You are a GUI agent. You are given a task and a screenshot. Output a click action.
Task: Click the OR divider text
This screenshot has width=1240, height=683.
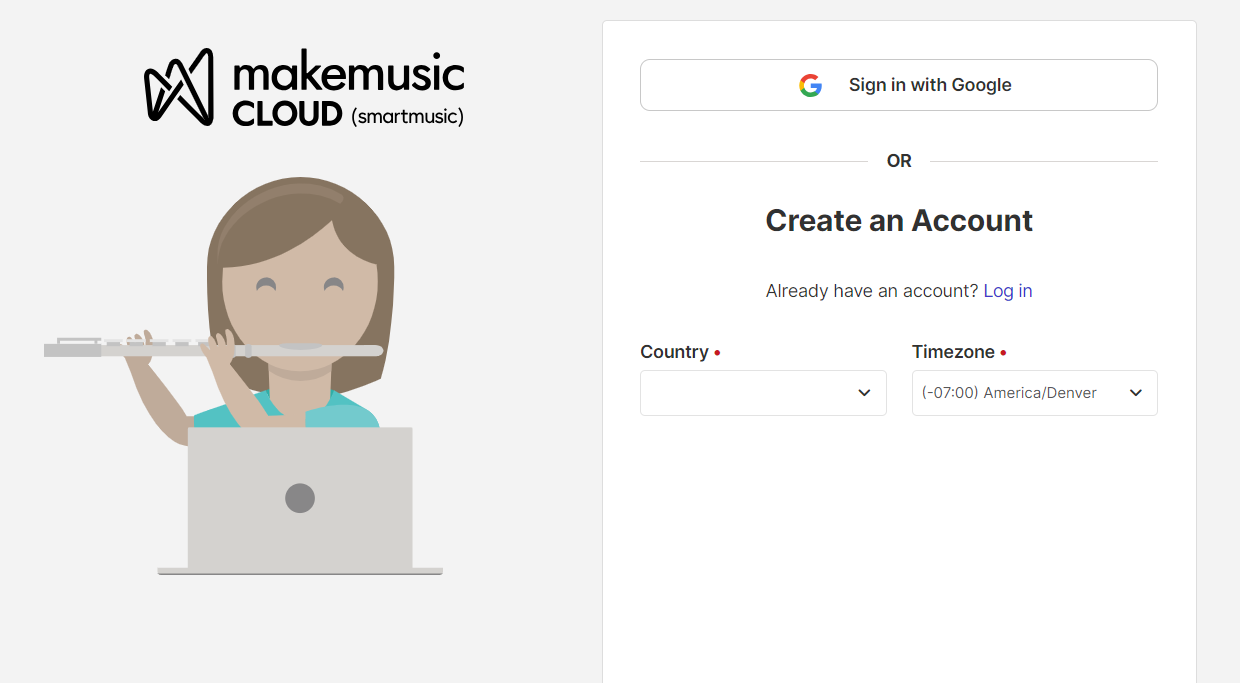pos(899,161)
